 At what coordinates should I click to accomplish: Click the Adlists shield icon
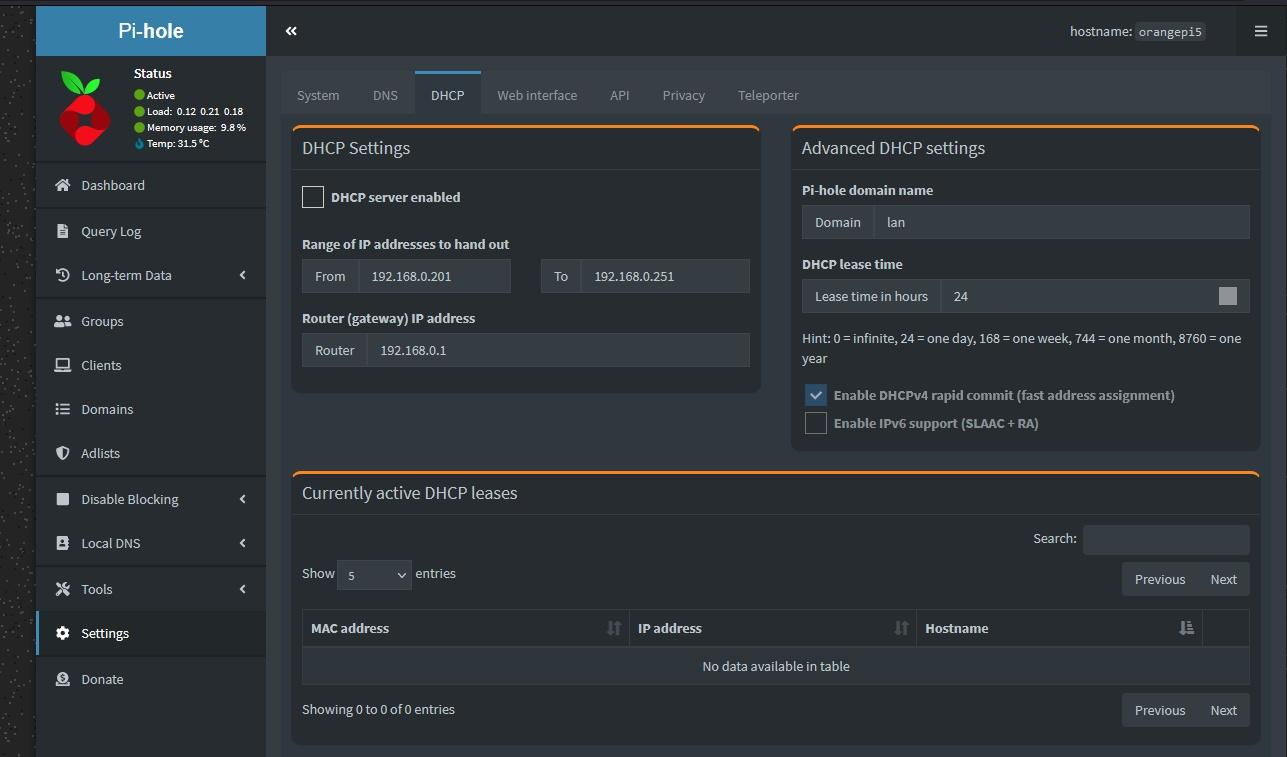(63, 453)
